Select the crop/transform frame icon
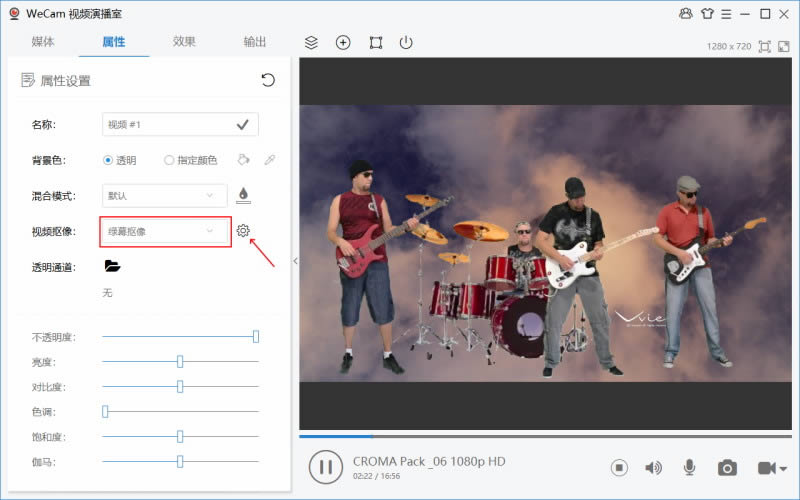The width and height of the screenshot is (800, 500). point(376,42)
